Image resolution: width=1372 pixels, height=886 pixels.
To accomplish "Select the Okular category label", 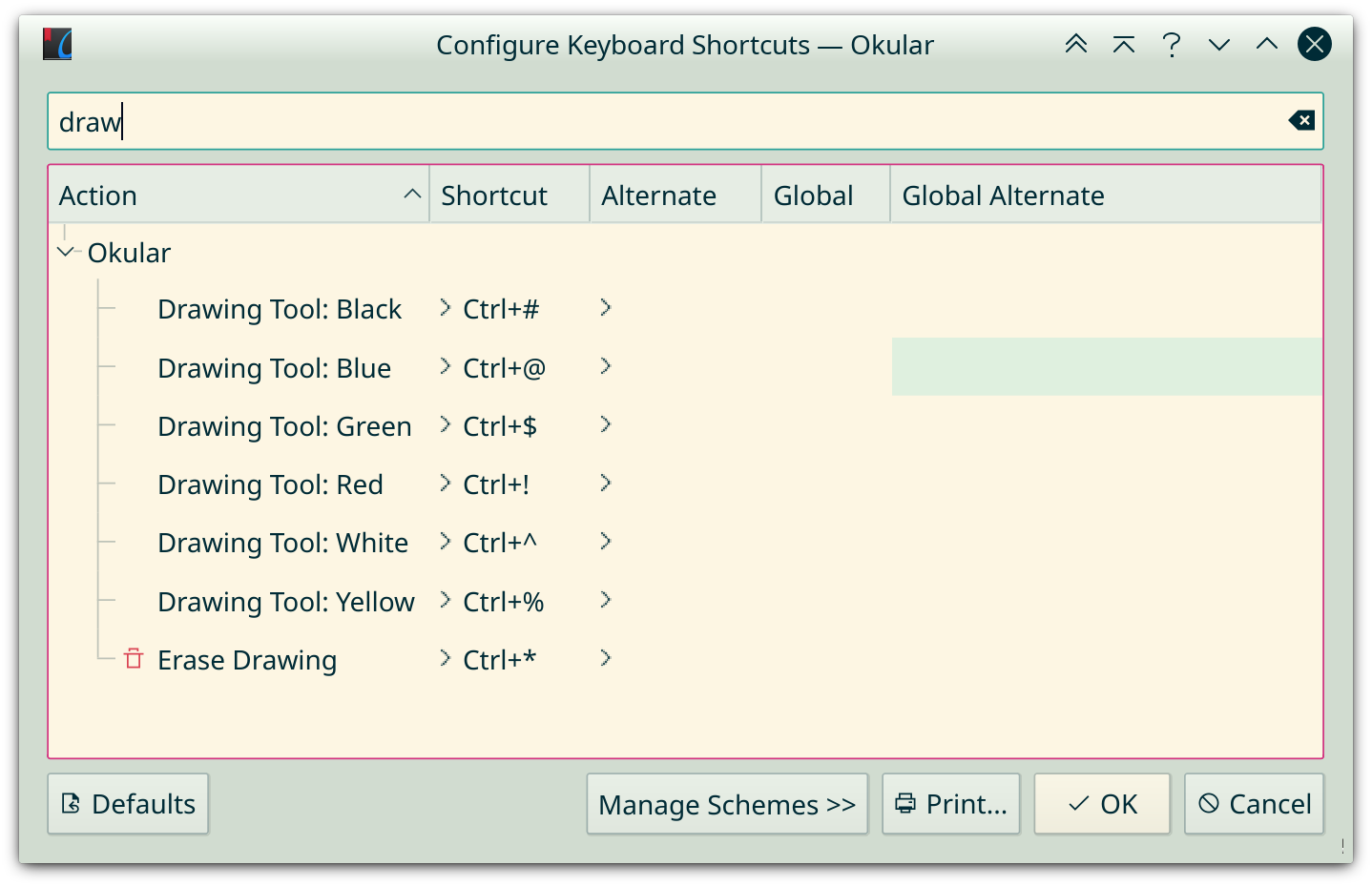I will 129,253.
